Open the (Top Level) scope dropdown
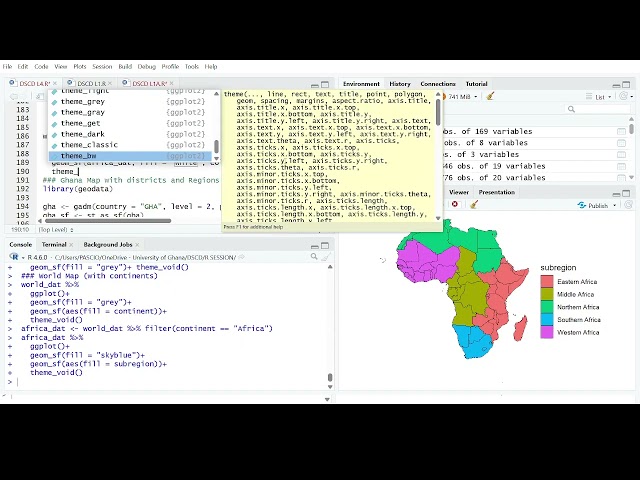Image resolution: width=640 pixels, height=480 pixels. tap(56, 230)
